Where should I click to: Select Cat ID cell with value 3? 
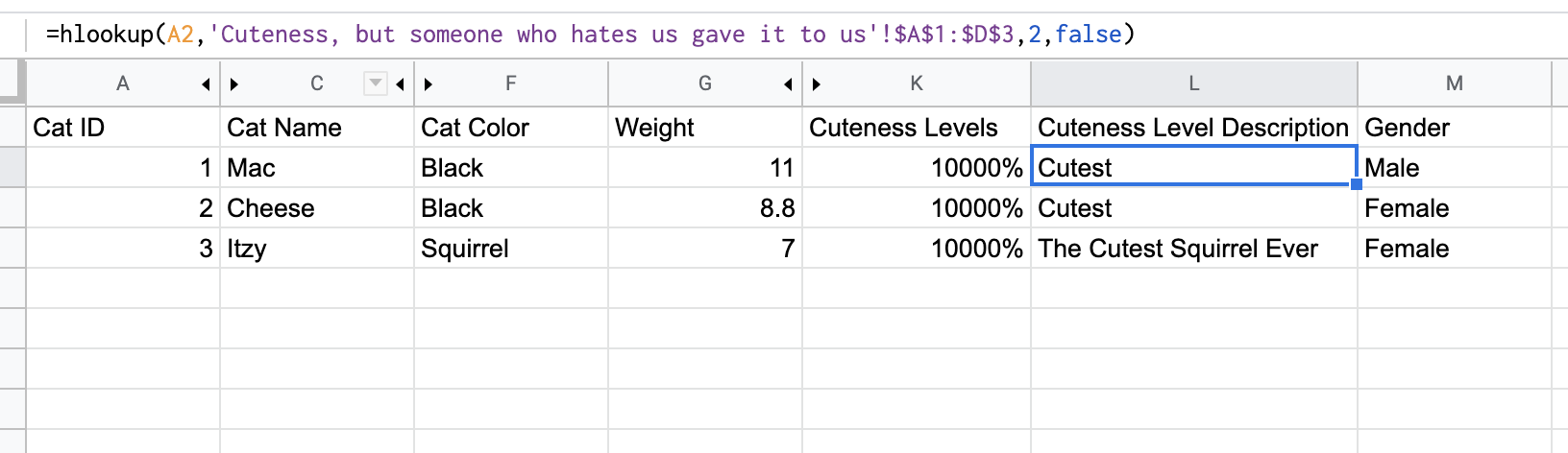point(123,248)
